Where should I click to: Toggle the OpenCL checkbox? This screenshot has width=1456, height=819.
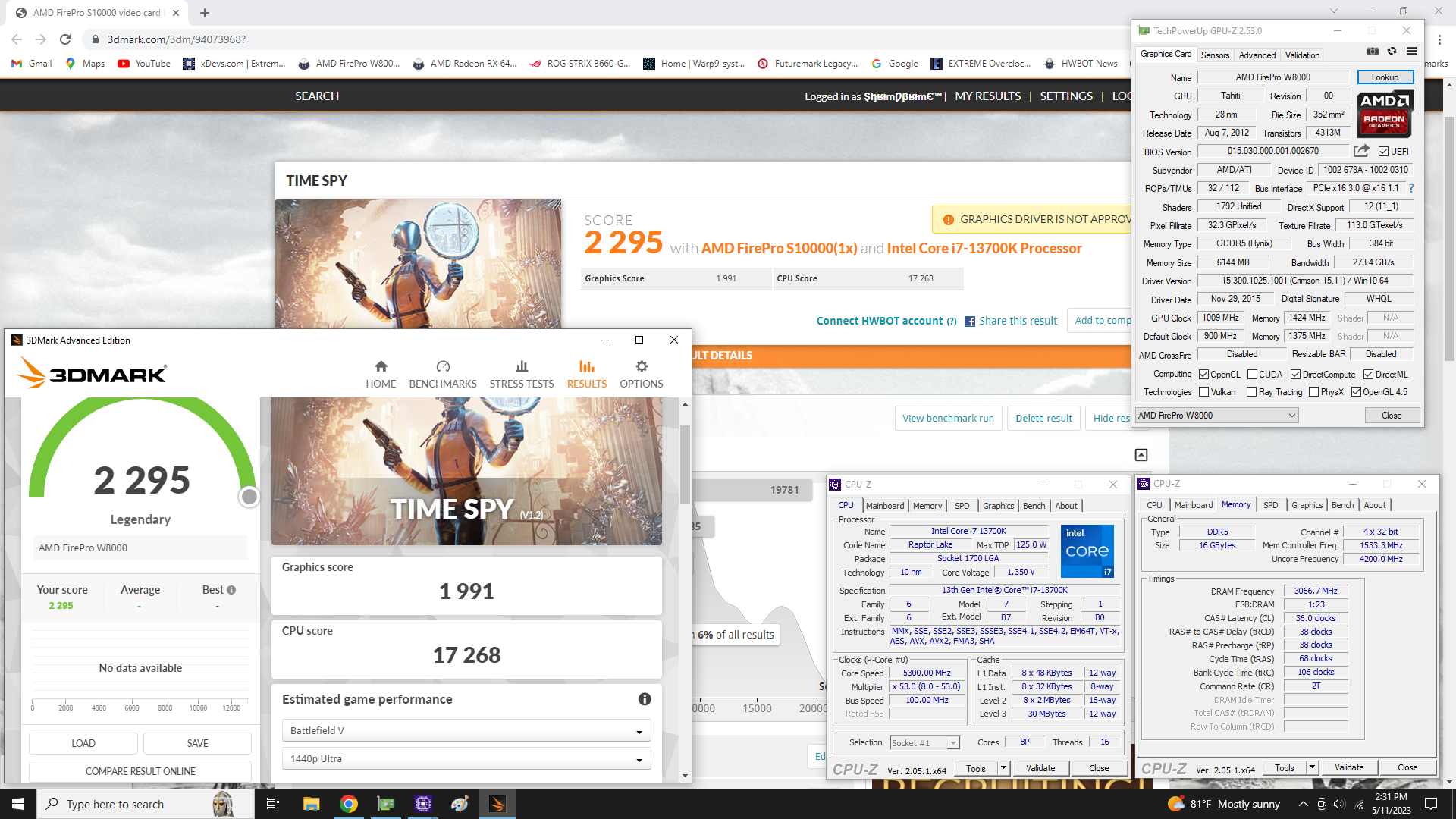tap(1203, 375)
